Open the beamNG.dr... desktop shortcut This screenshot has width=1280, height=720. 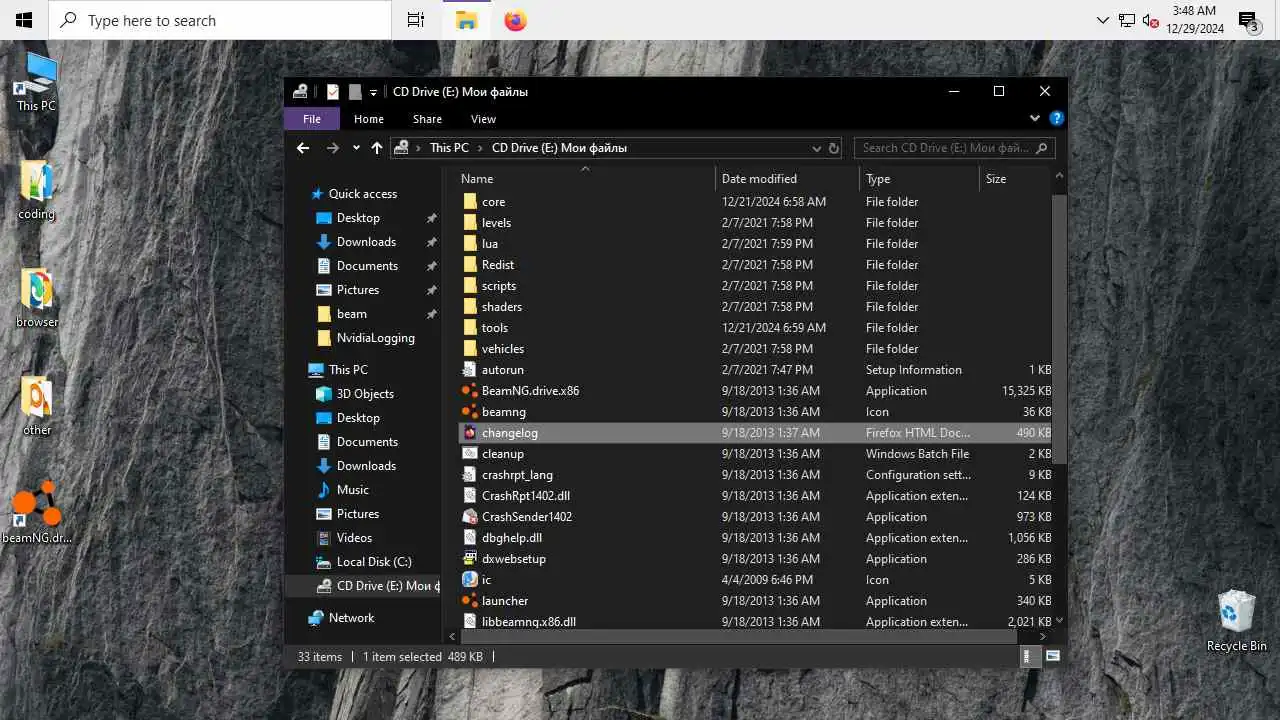(37, 513)
